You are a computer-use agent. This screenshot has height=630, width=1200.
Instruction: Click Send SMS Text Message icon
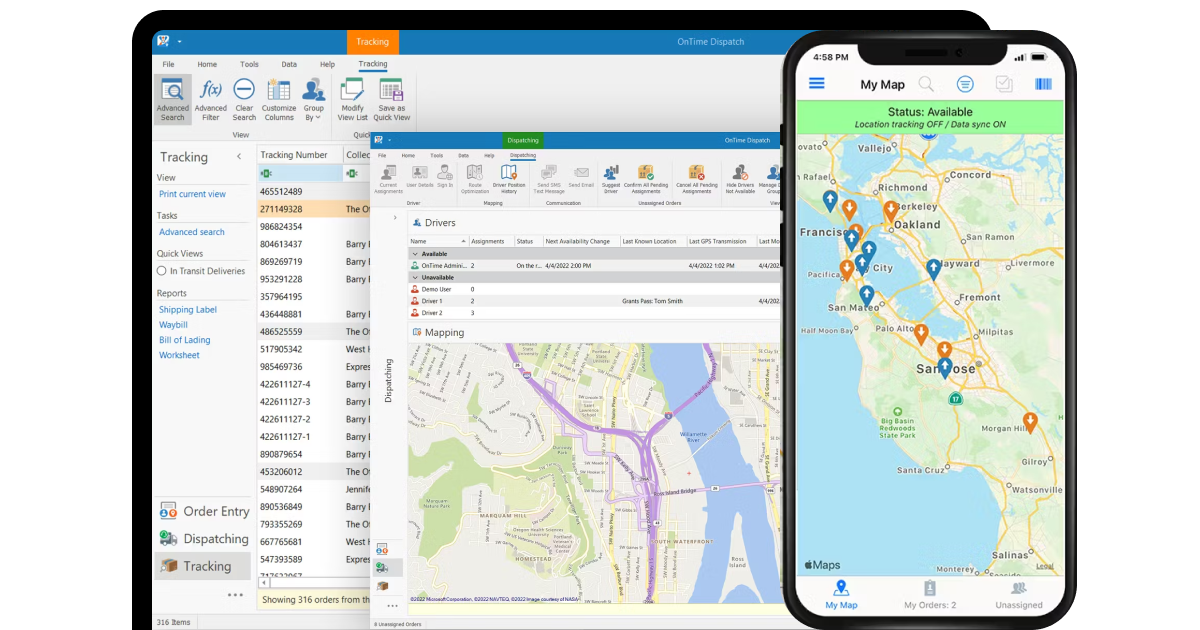550,178
